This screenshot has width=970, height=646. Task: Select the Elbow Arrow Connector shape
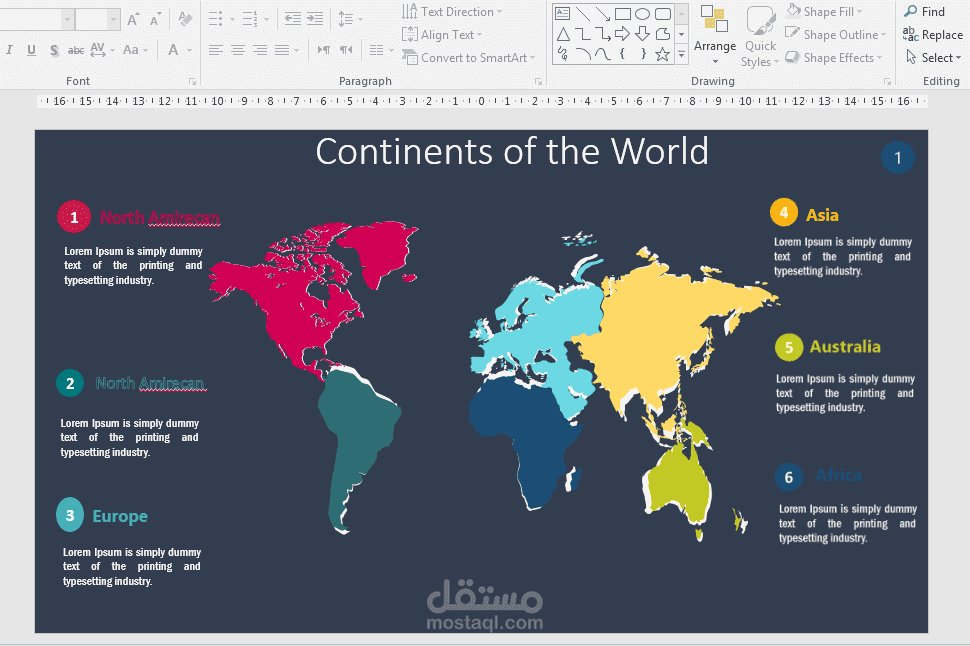tap(603, 33)
